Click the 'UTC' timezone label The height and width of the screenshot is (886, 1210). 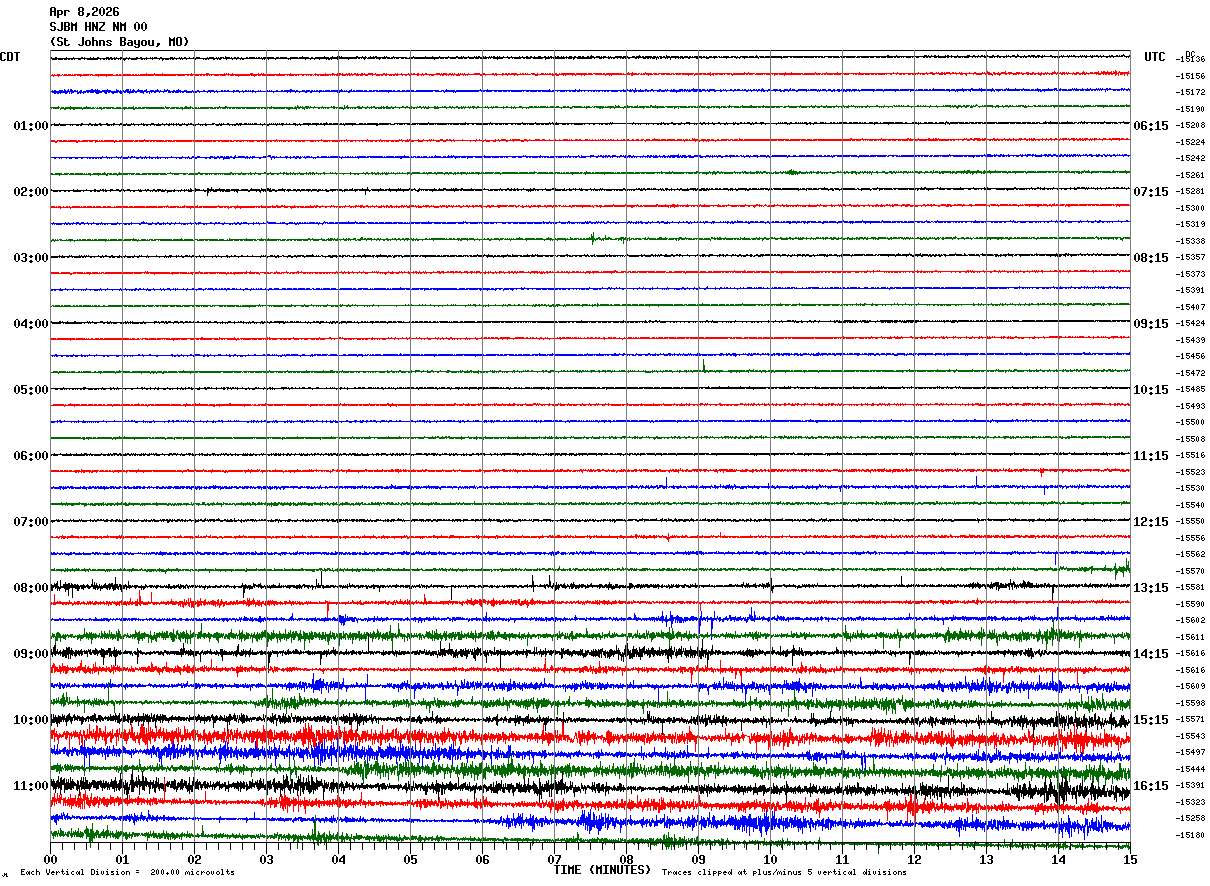point(1155,57)
